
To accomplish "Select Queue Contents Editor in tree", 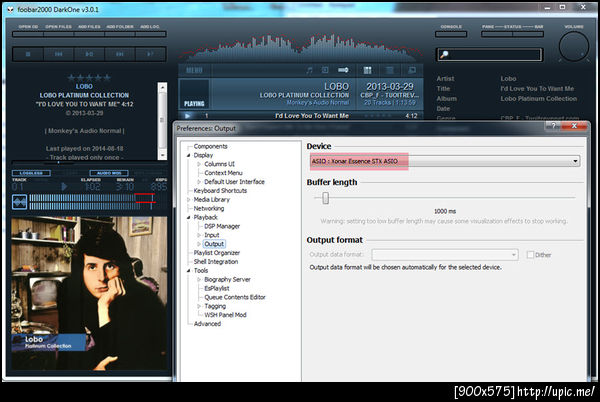I will (x=235, y=297).
